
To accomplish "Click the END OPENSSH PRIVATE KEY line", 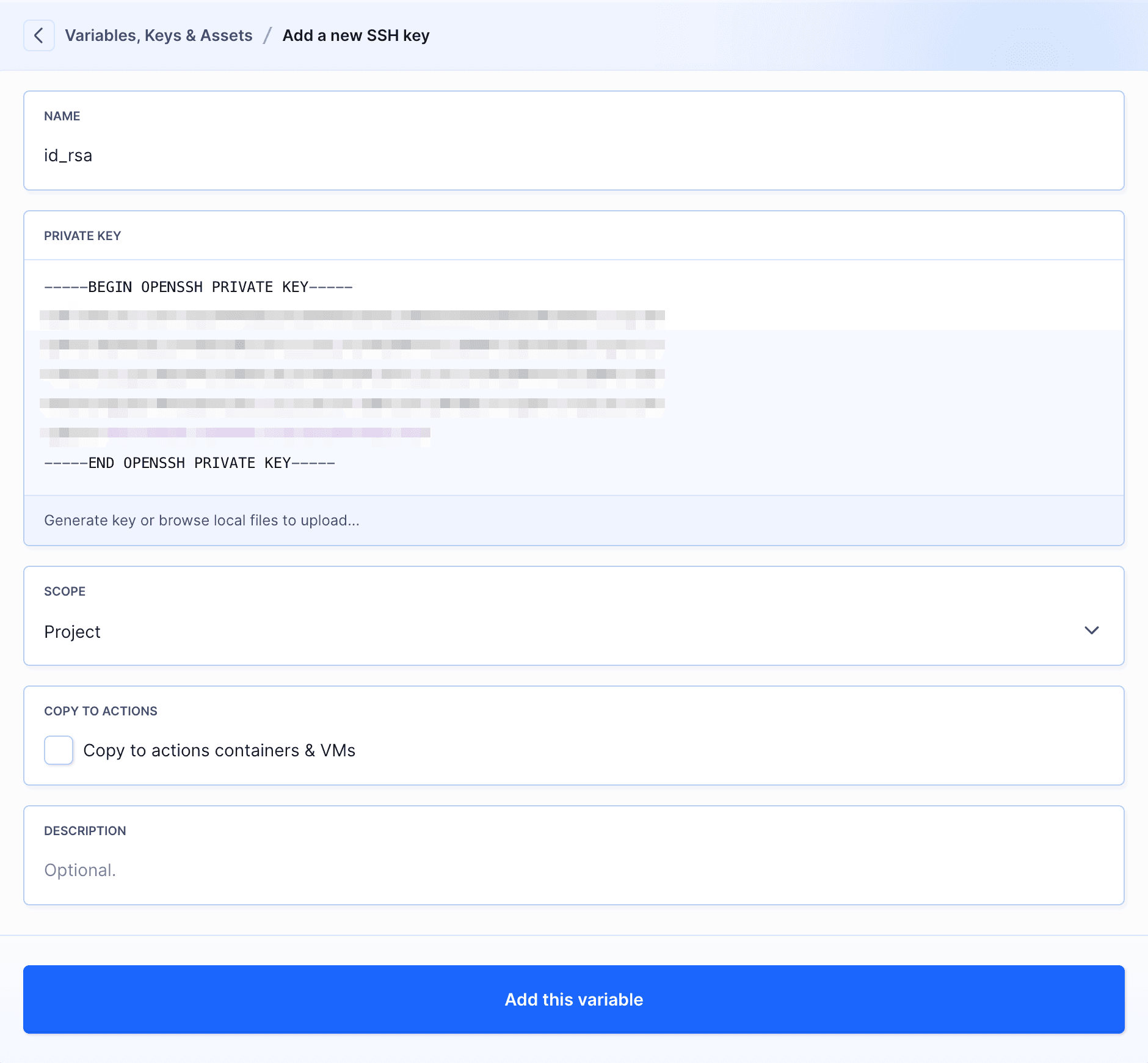I will click(x=189, y=462).
